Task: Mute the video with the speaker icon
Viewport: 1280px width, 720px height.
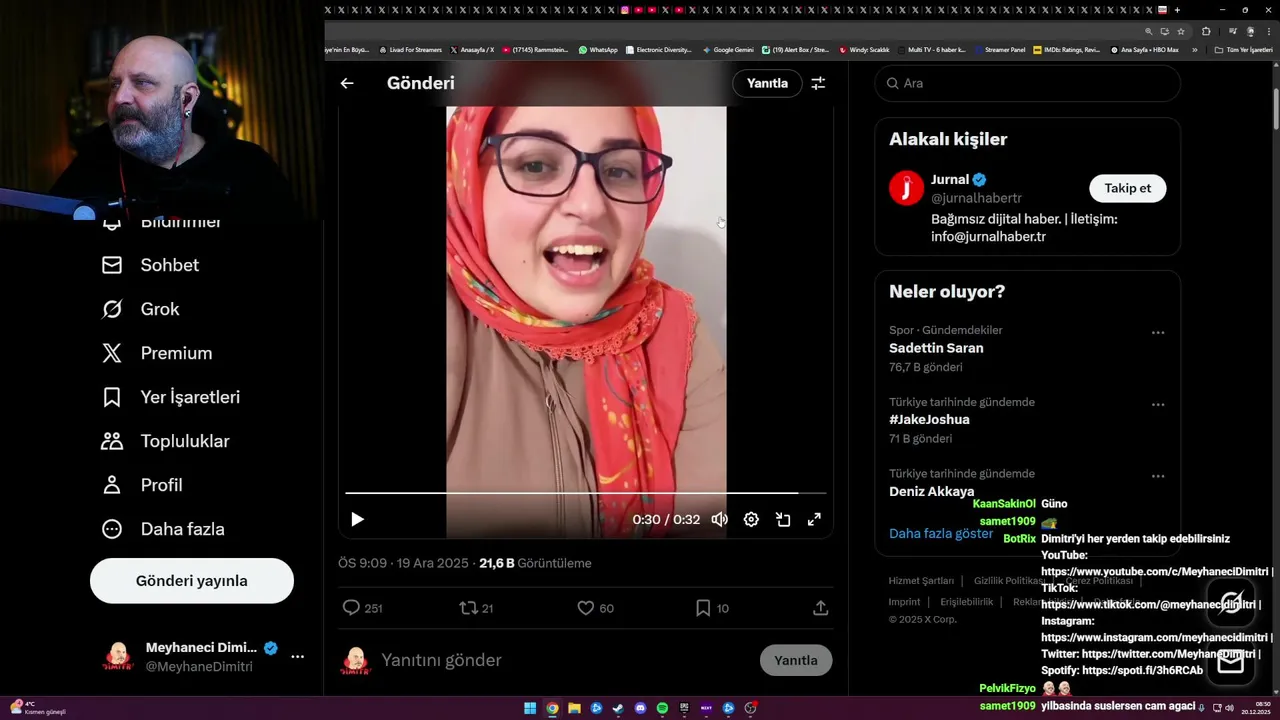Action: (719, 519)
